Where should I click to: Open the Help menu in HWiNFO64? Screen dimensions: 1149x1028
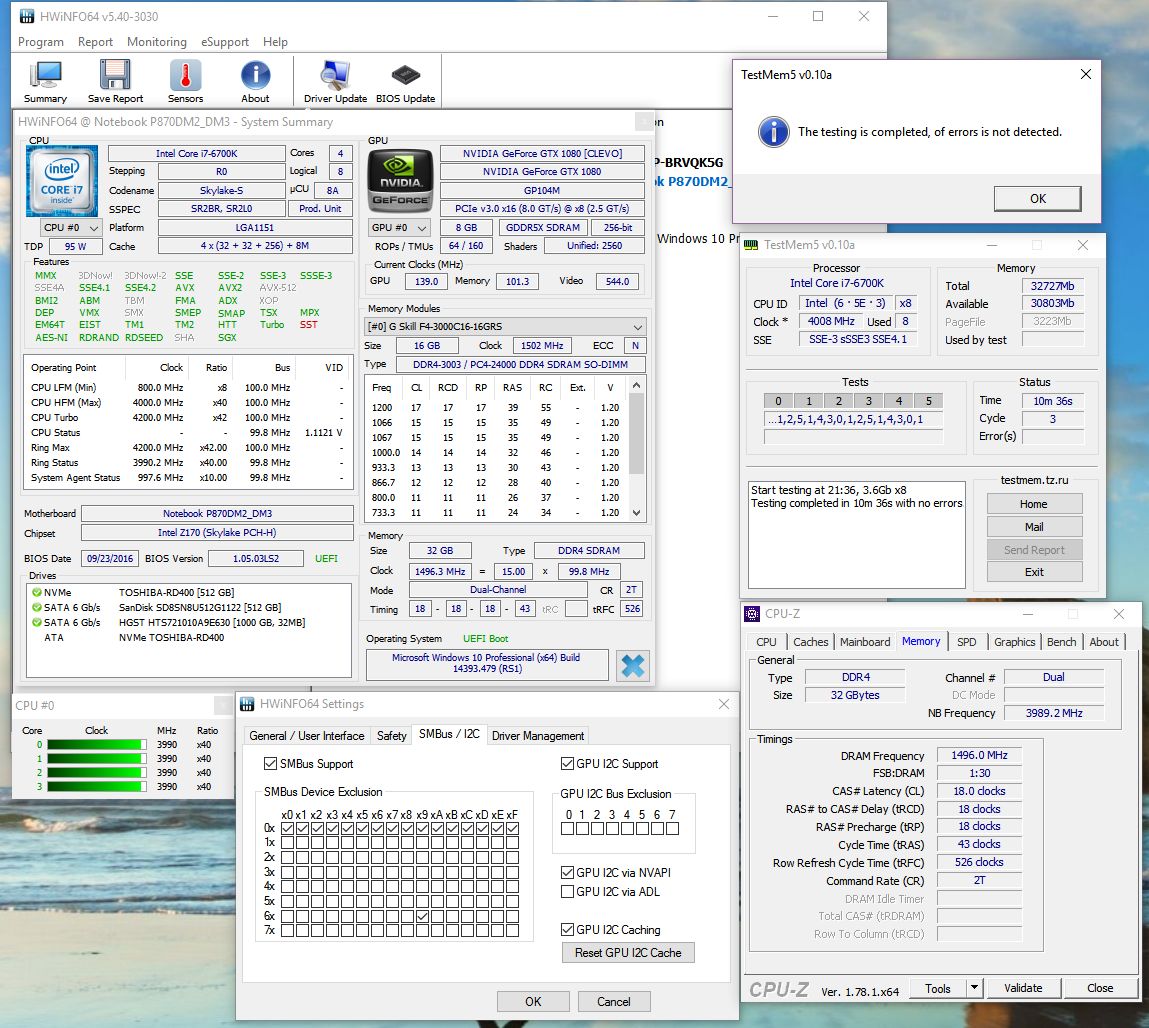tap(276, 42)
